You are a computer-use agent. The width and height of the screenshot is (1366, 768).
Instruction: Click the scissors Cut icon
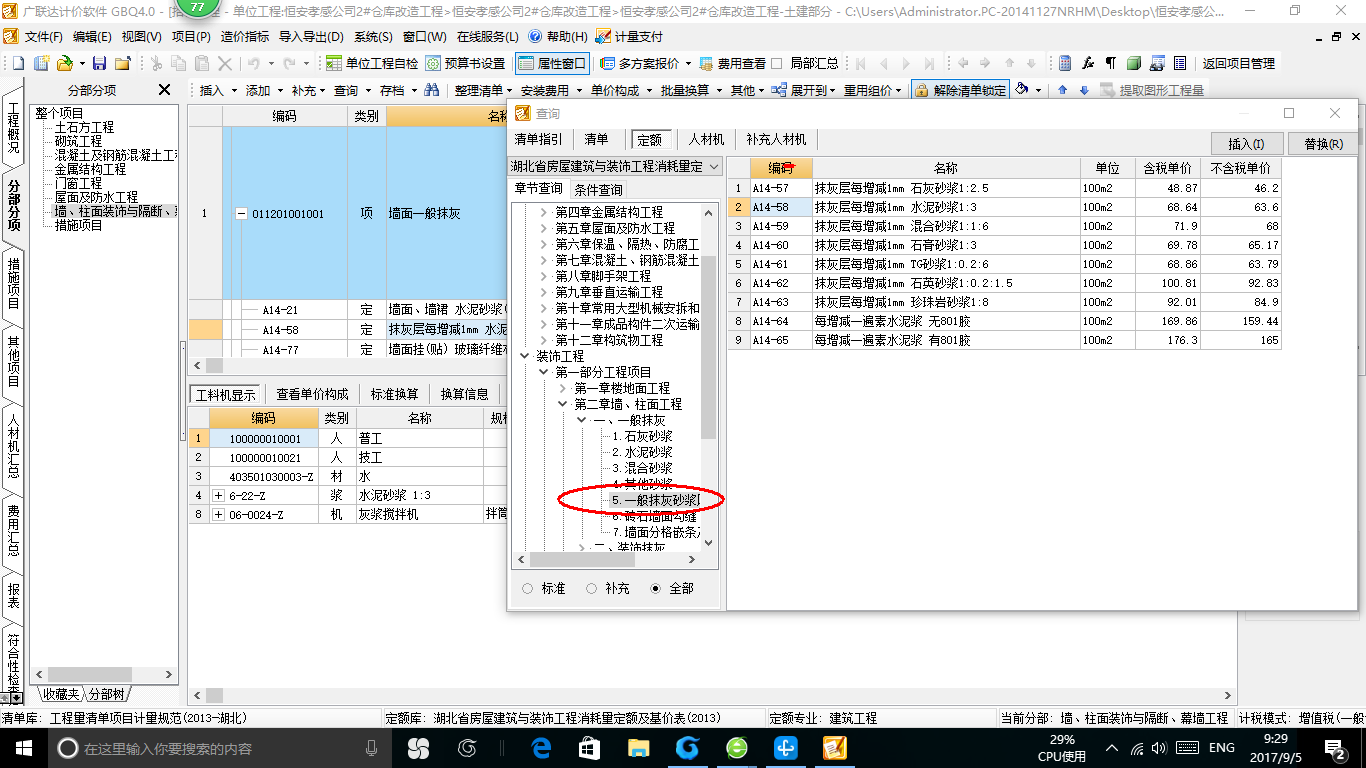tap(156, 63)
